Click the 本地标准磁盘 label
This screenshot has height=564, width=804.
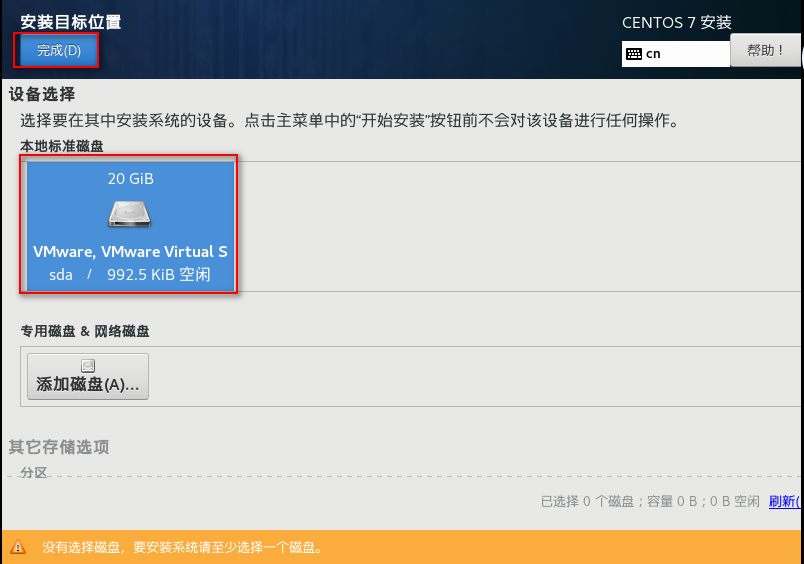coord(62,146)
